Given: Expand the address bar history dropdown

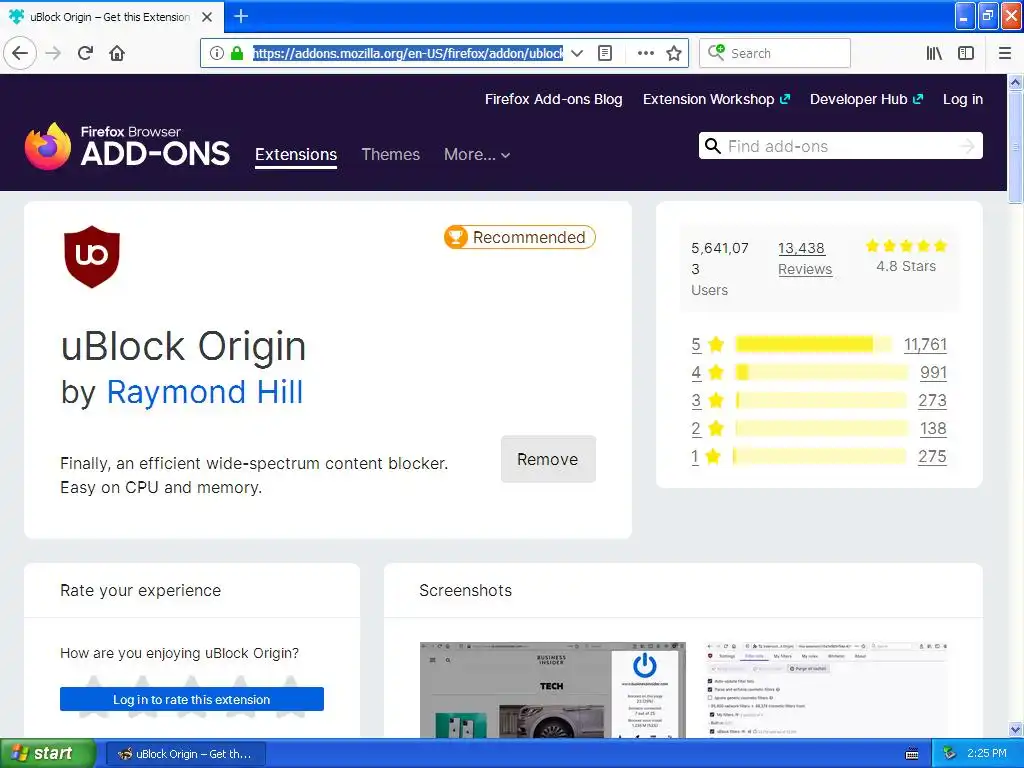Looking at the screenshot, I should [x=577, y=53].
